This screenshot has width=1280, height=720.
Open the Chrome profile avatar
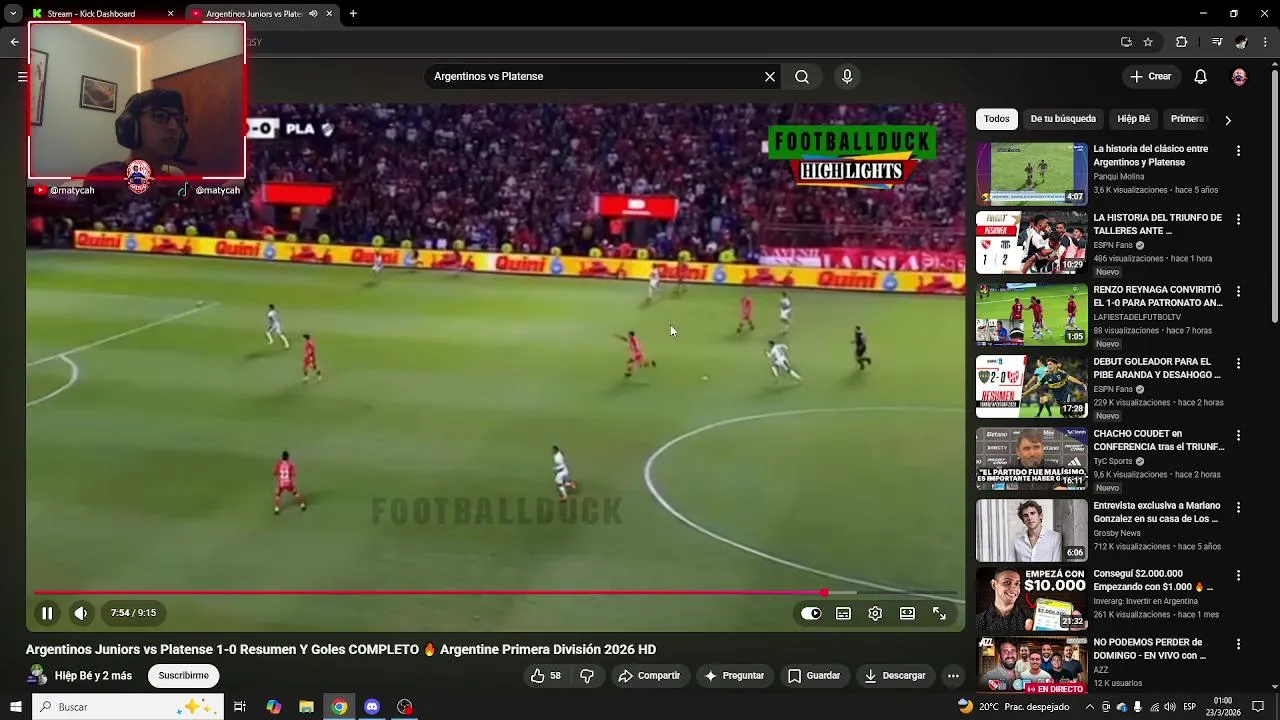(x=1241, y=42)
